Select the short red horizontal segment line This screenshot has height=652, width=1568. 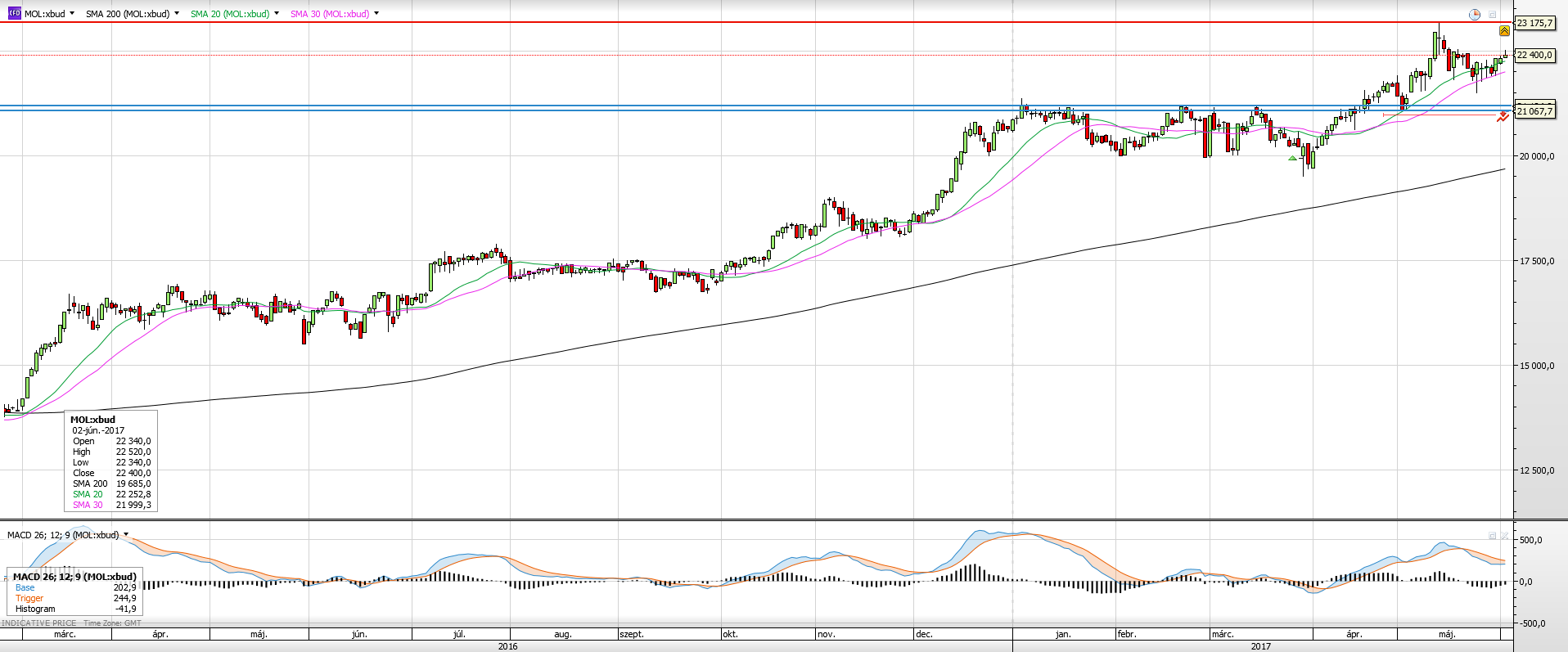point(1440,115)
